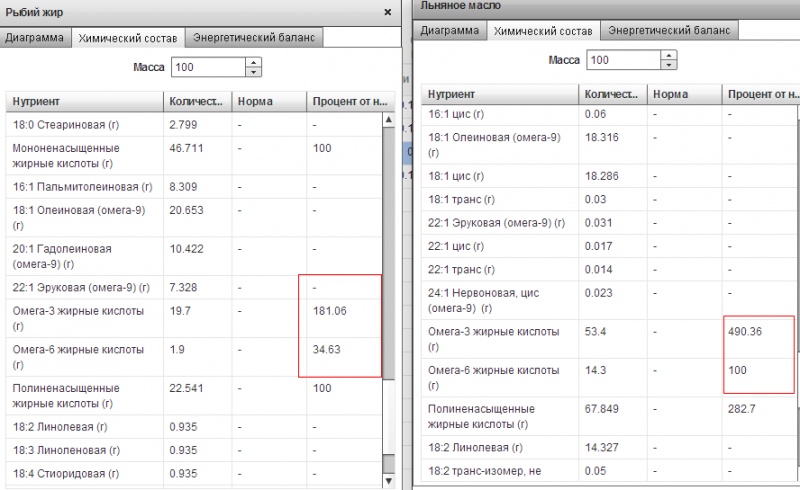Decrease Масса with down arrow in Льняное масло
Viewport: 800px width, 490px height.
click(x=667, y=65)
